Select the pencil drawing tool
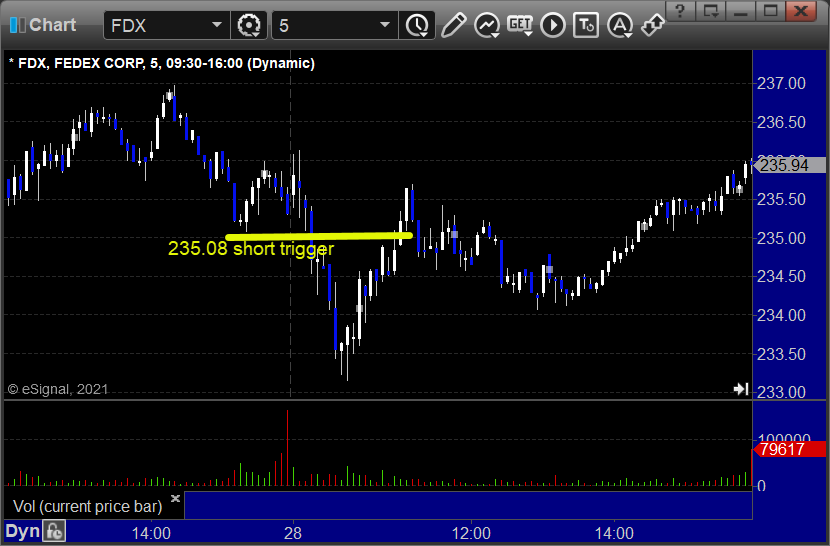 coord(453,25)
